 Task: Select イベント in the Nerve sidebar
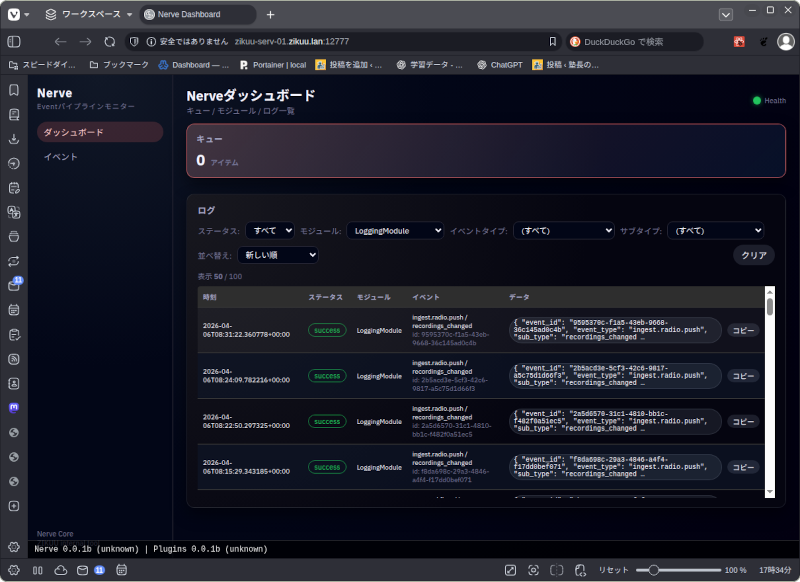pos(61,157)
